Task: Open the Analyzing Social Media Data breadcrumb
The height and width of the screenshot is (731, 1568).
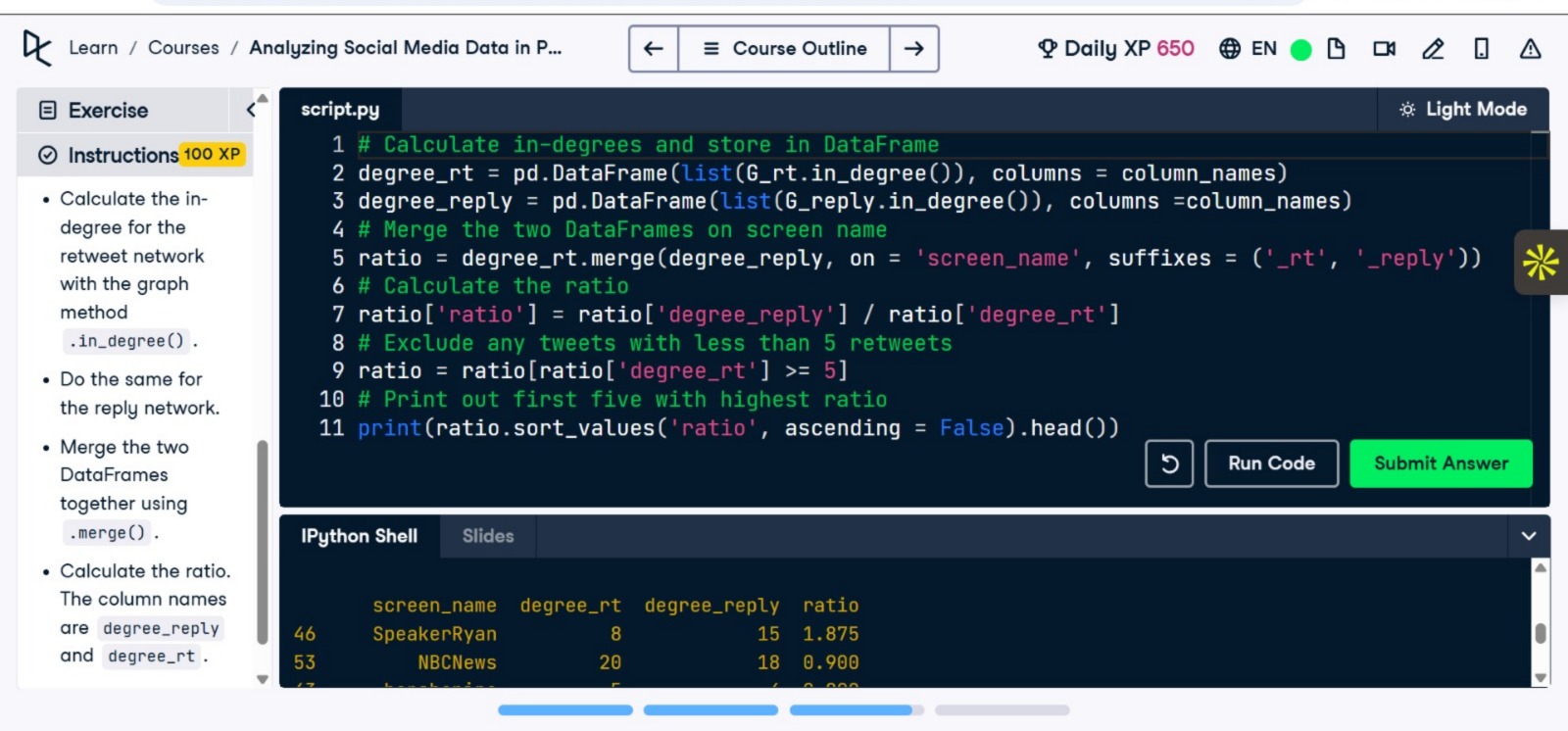Action: tap(405, 48)
